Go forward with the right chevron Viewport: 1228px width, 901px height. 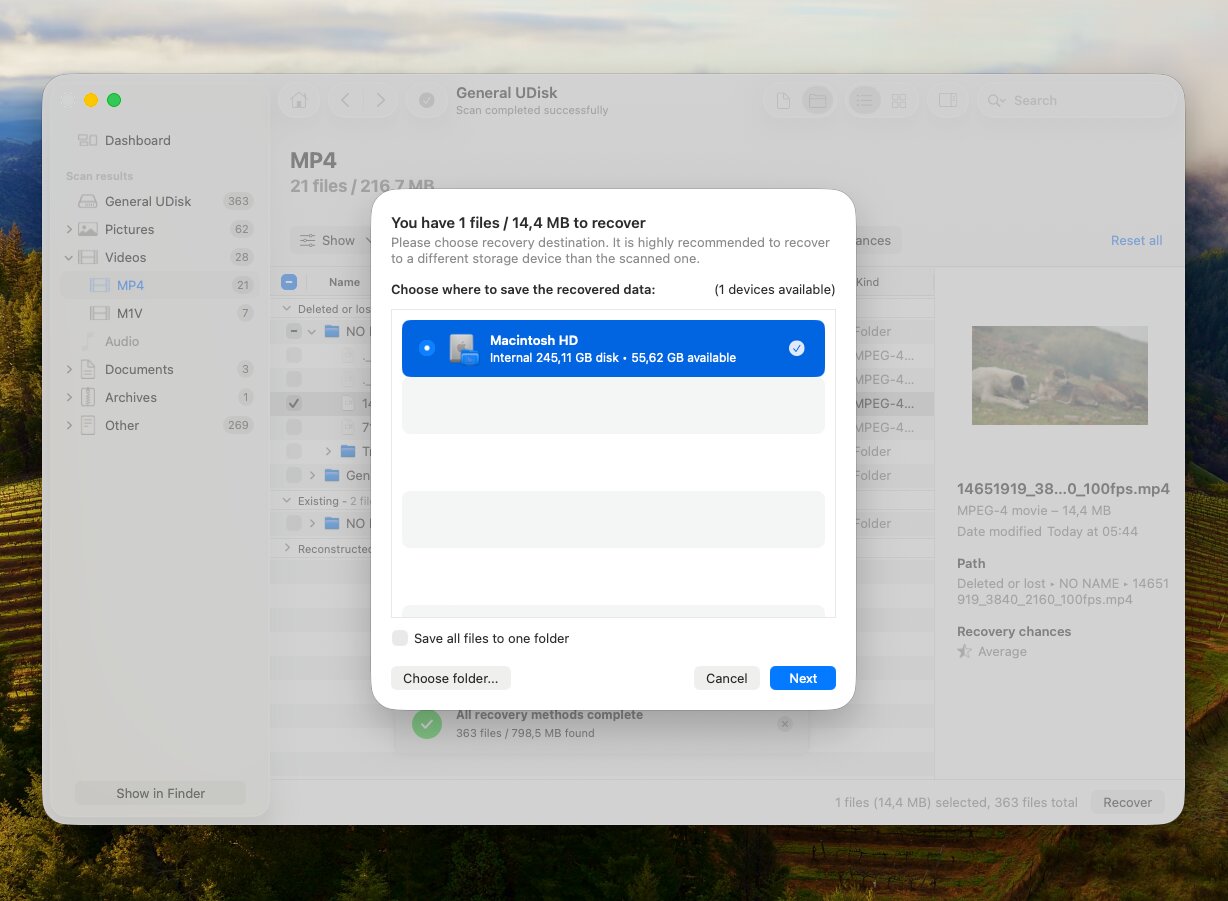tap(381, 100)
